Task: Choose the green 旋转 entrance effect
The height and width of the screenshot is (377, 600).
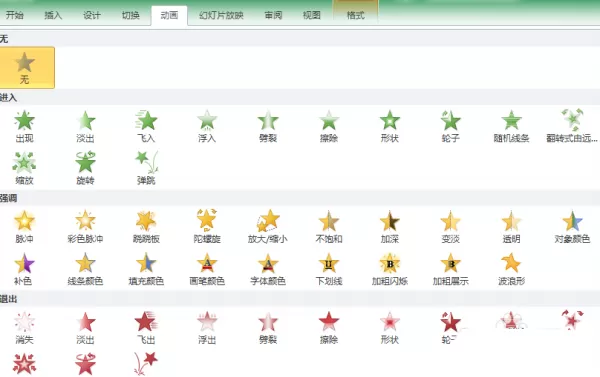Action: (x=85, y=168)
